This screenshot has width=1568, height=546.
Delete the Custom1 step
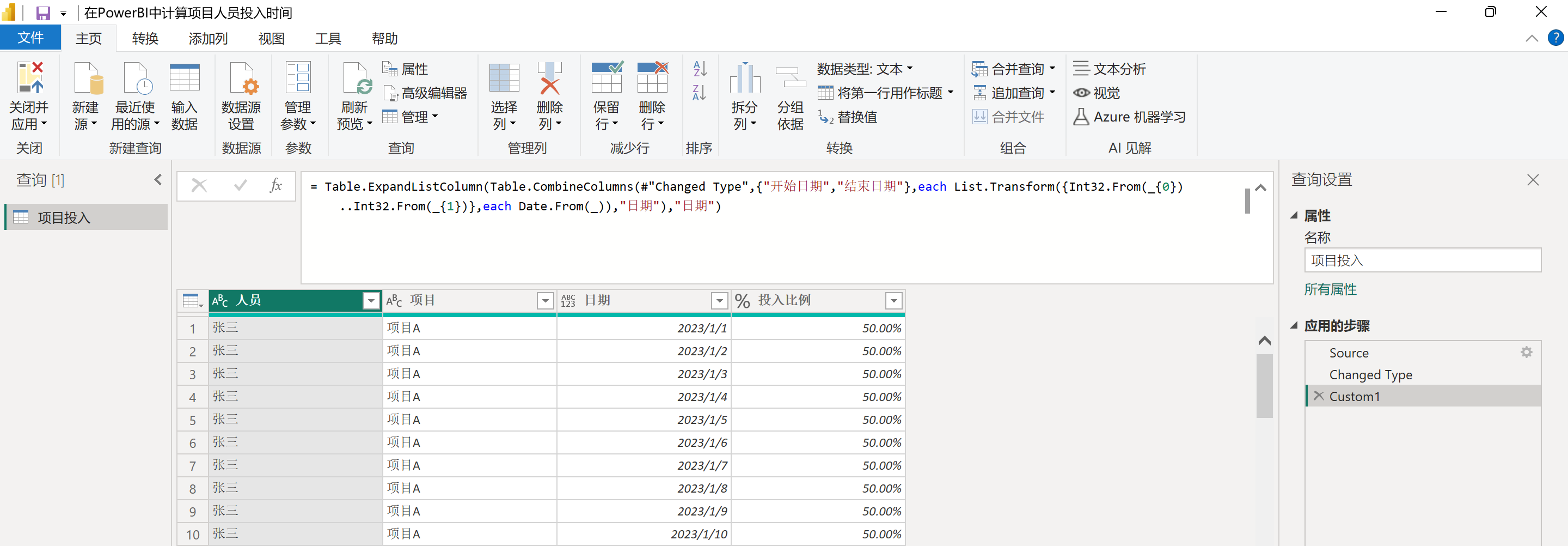tap(1319, 396)
